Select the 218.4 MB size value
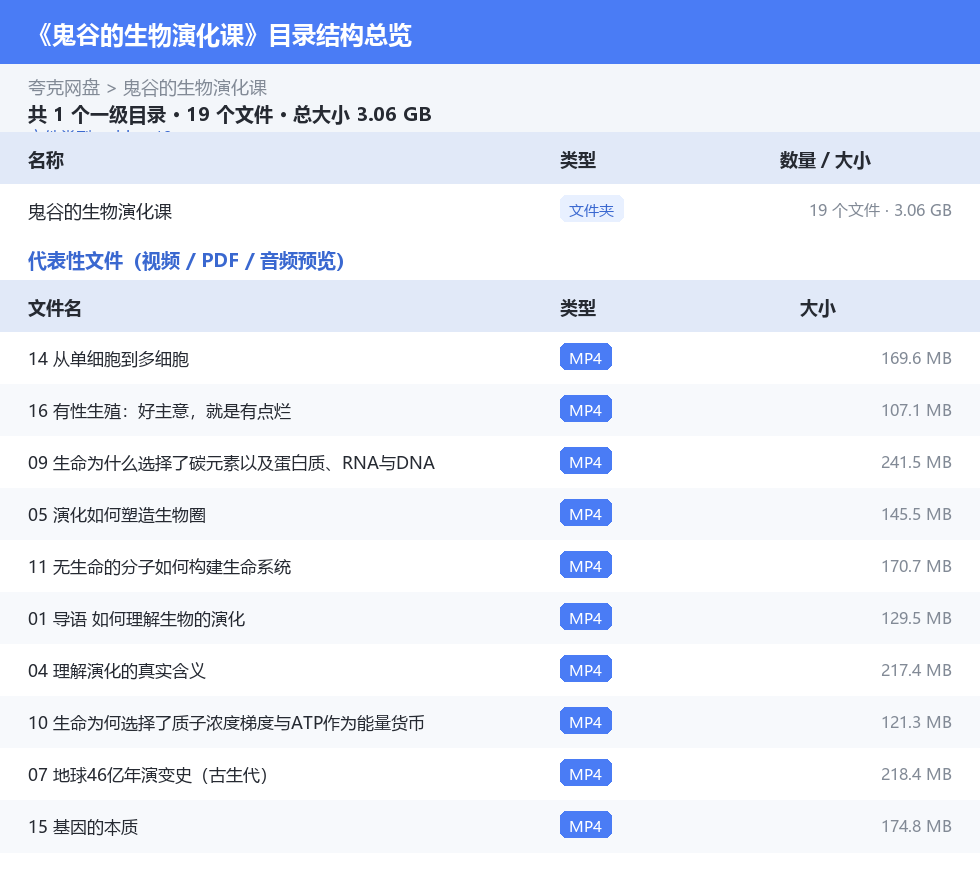Viewport: 980px width, 884px height. [916, 773]
